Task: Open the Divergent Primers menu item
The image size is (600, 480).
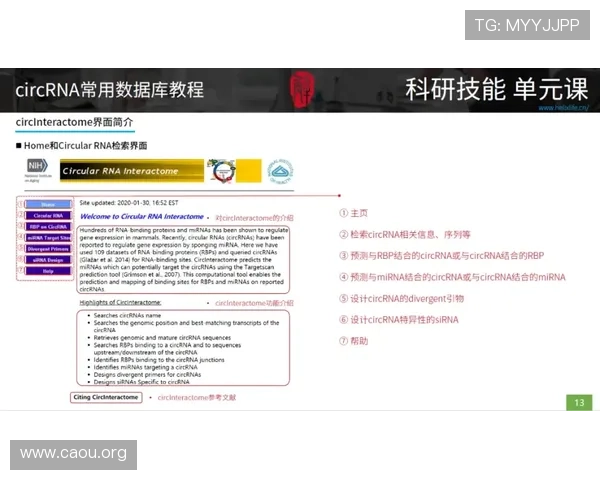Action: (x=48, y=249)
